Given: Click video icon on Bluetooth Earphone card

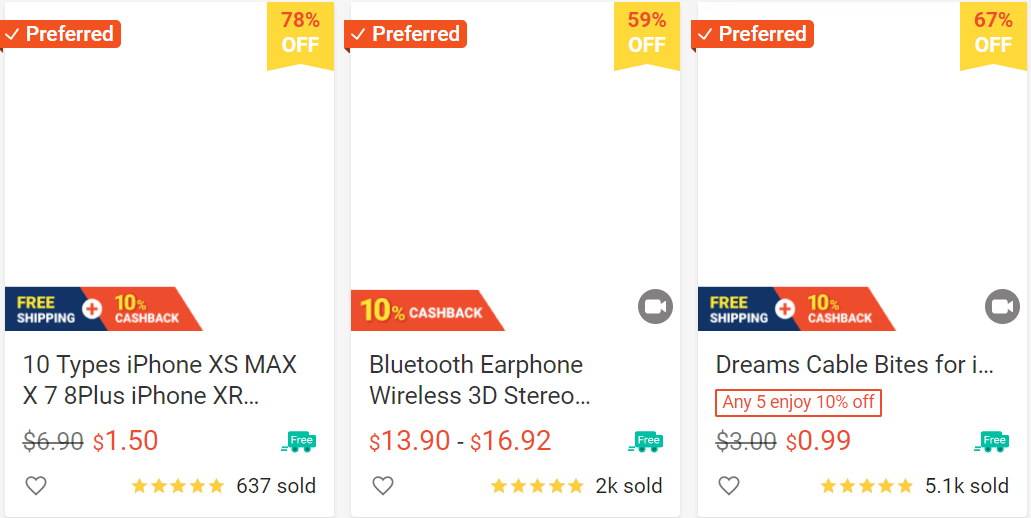Looking at the screenshot, I should tap(655, 307).
